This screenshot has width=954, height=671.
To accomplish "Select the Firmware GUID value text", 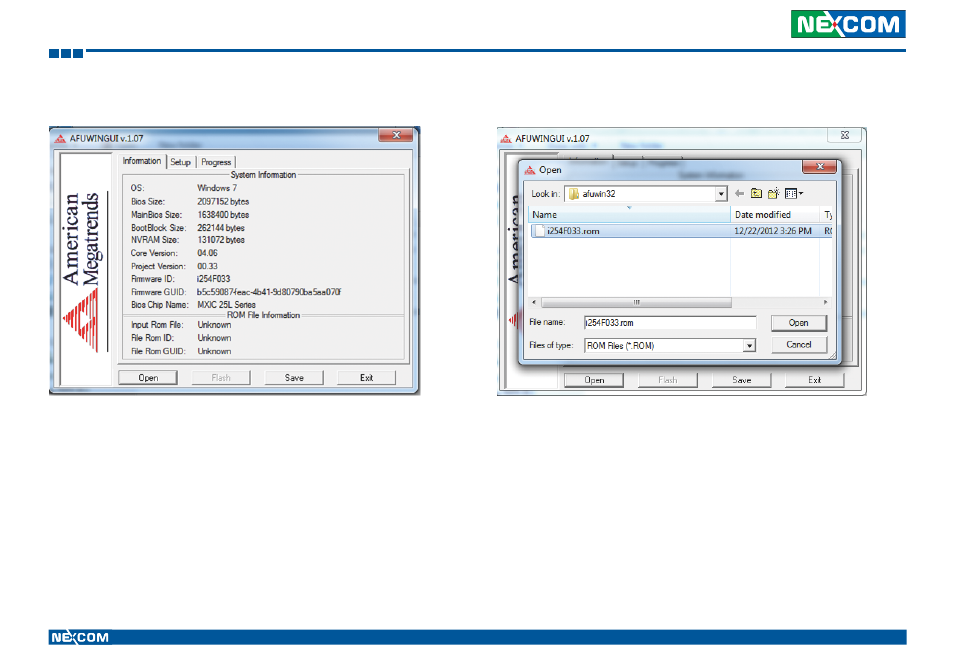I will pyautogui.click(x=269, y=292).
